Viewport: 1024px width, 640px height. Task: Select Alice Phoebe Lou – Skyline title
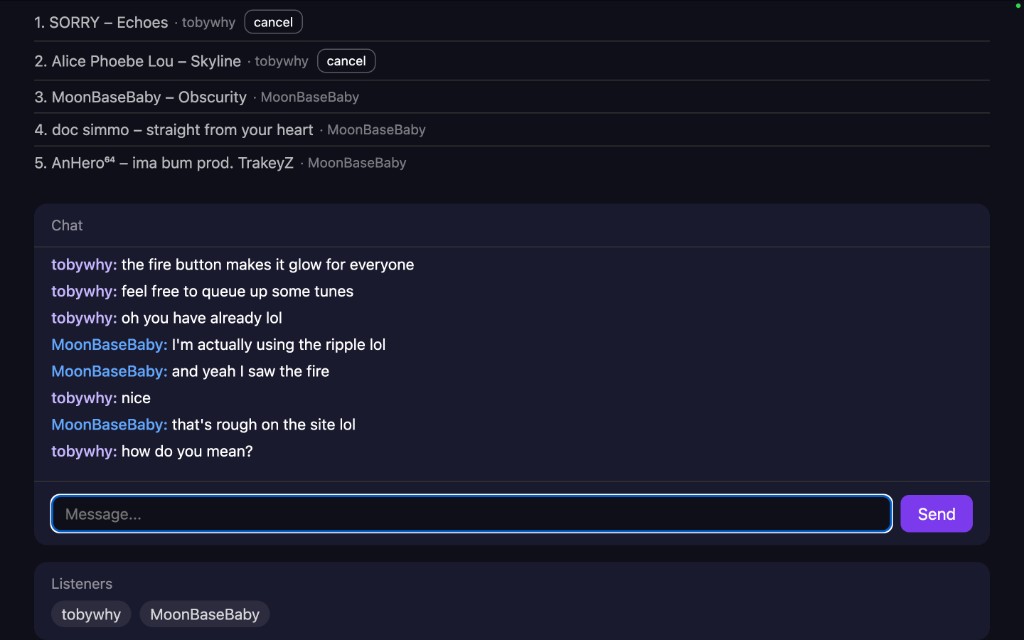[x=146, y=61]
